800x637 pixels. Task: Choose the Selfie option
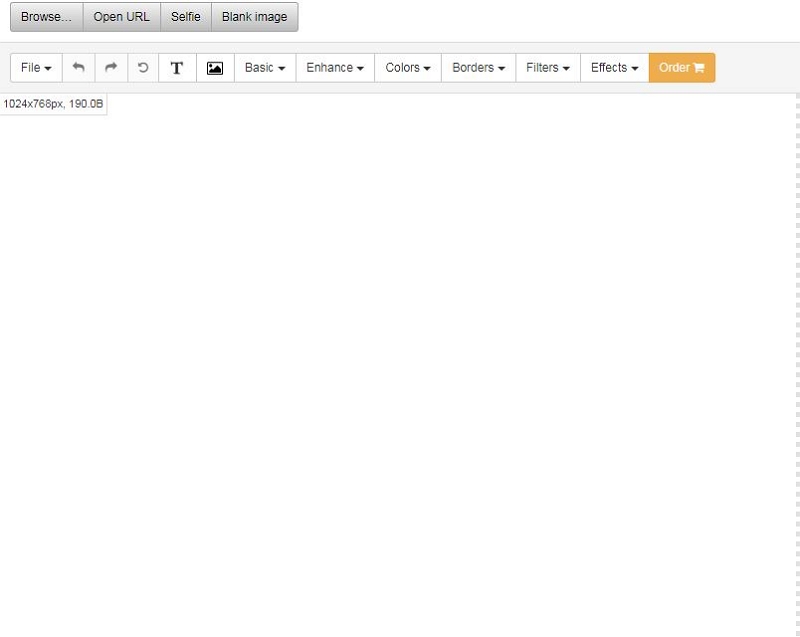click(x=186, y=17)
